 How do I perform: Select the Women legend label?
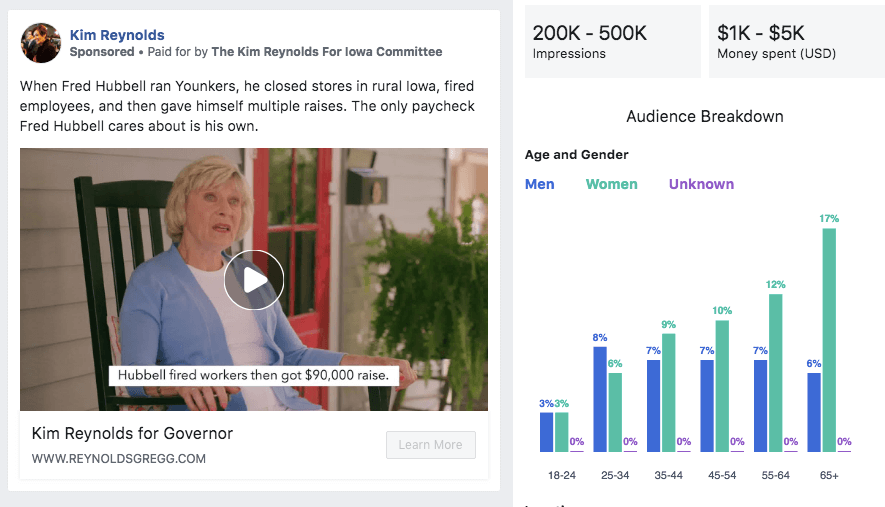point(611,184)
